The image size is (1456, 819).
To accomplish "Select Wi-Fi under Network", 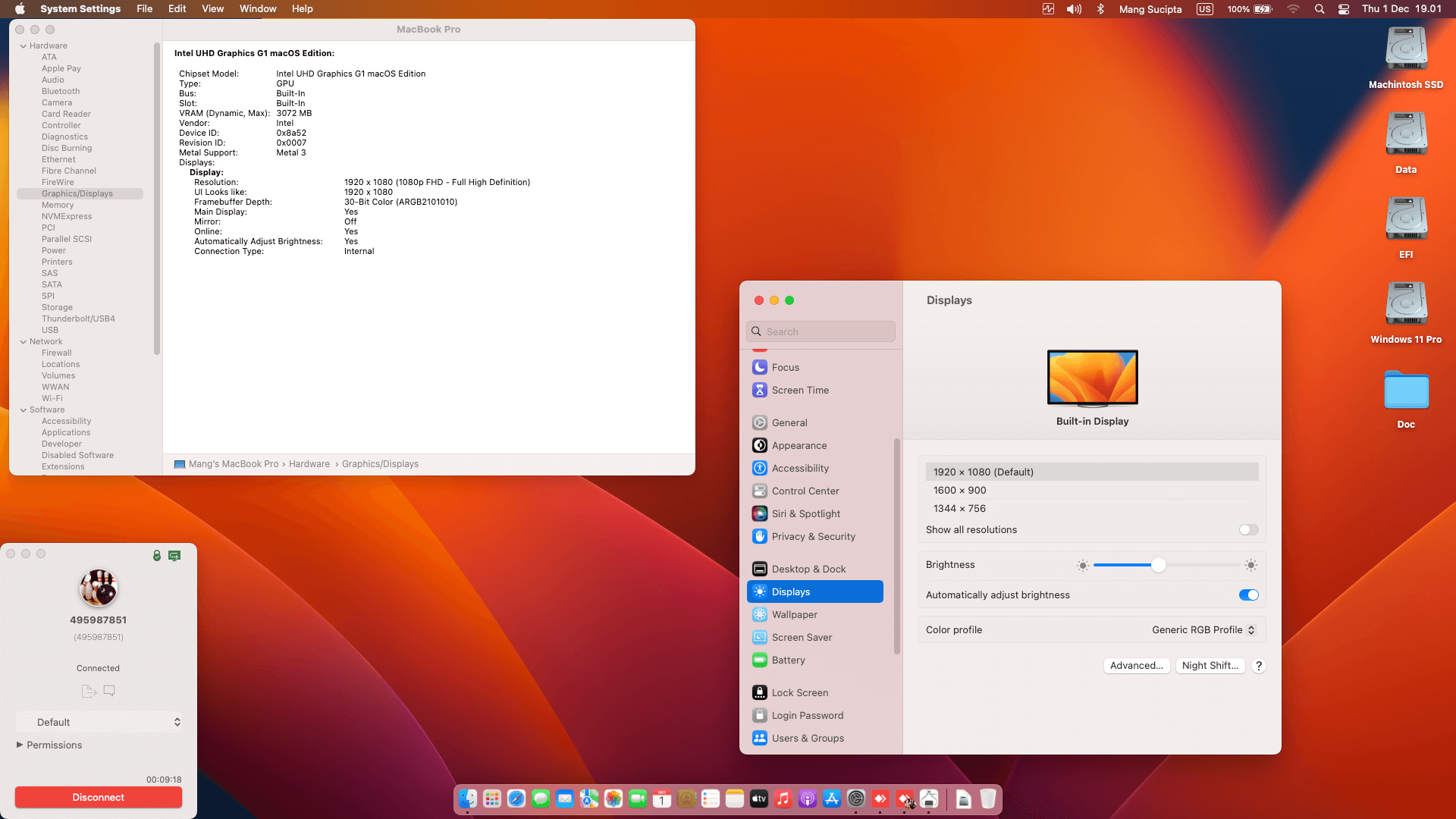I will point(52,399).
